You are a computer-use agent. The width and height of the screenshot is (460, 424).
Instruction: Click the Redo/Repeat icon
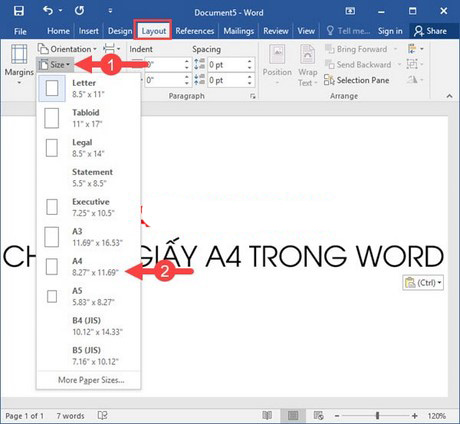pyautogui.click(x=79, y=11)
